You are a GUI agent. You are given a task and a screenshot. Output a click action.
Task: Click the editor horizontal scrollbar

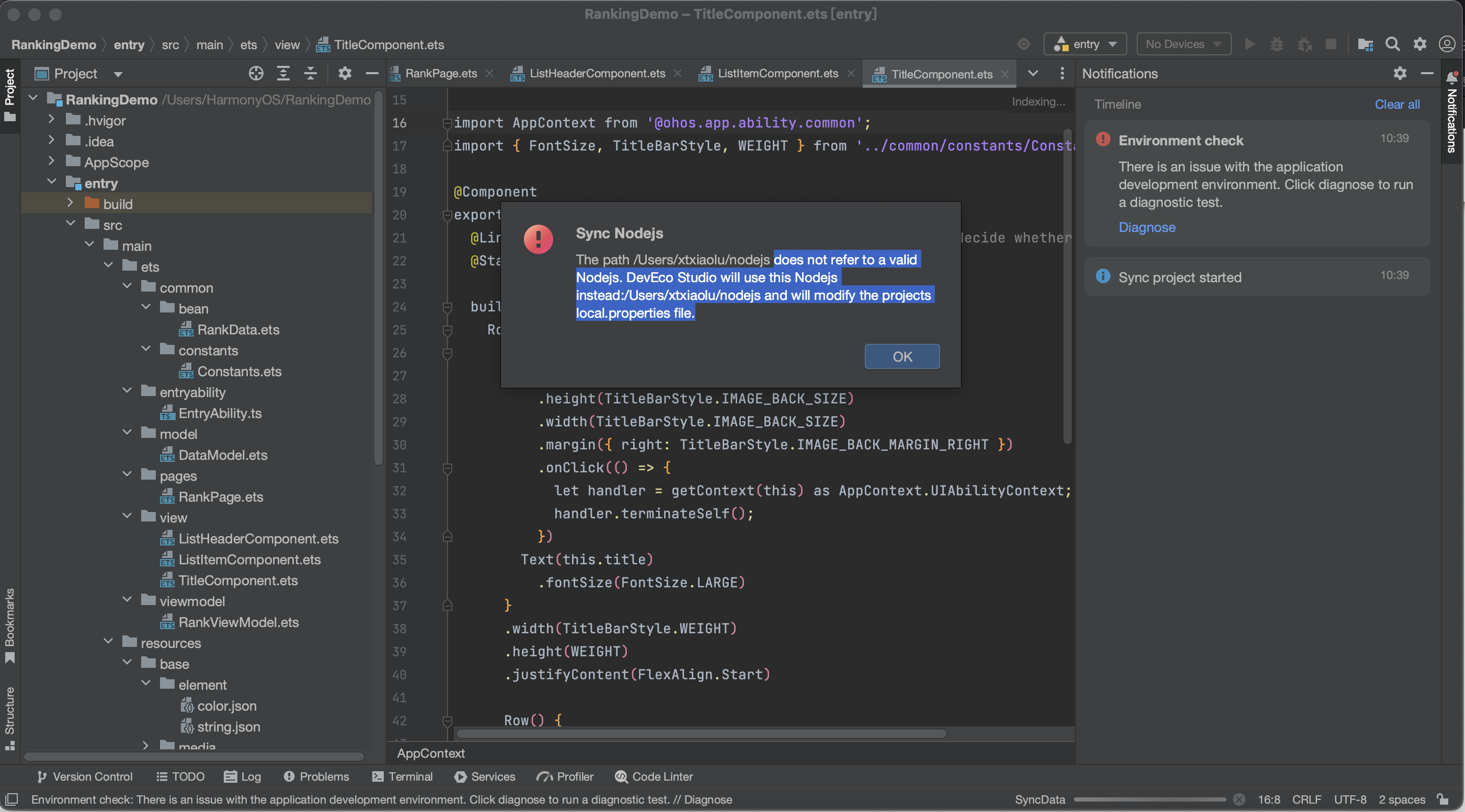[x=701, y=734]
